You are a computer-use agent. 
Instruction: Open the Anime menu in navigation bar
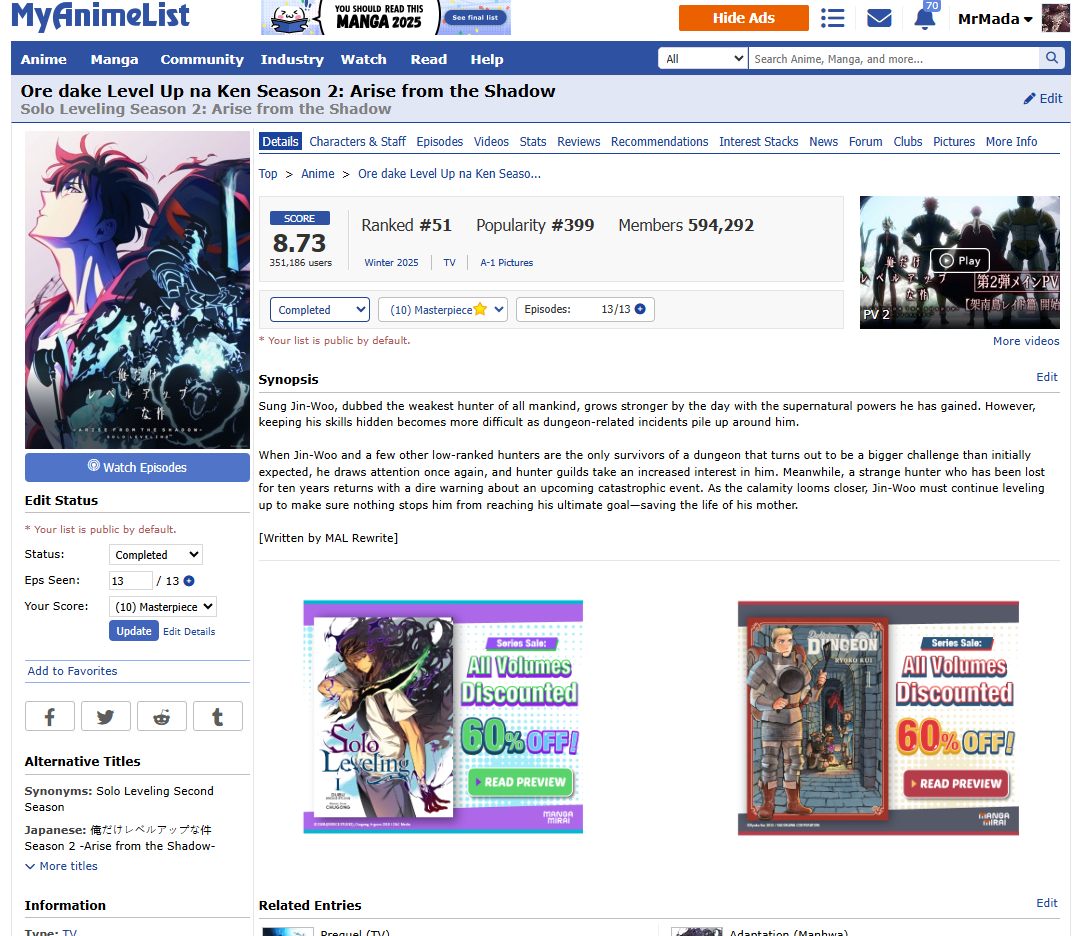coord(44,59)
